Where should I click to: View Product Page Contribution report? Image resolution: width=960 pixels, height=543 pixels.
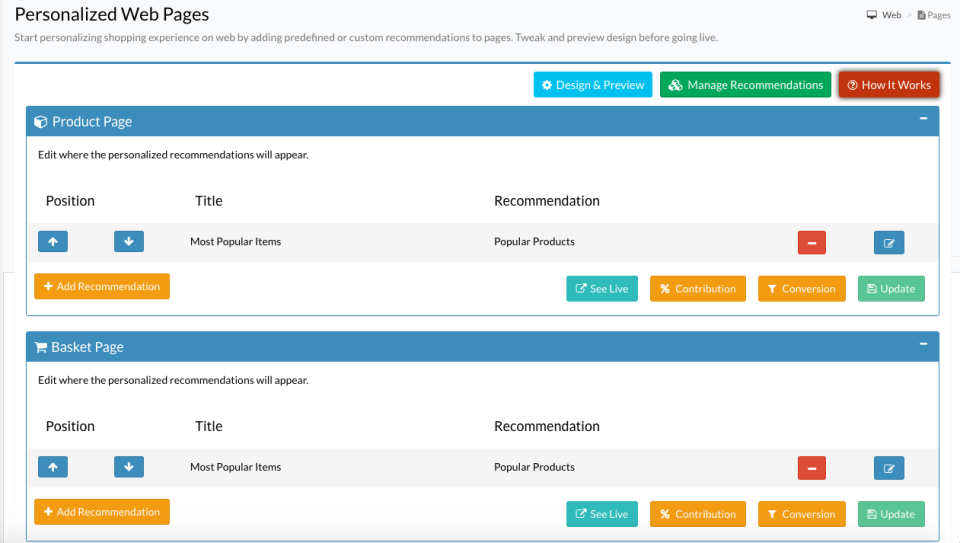pos(698,289)
